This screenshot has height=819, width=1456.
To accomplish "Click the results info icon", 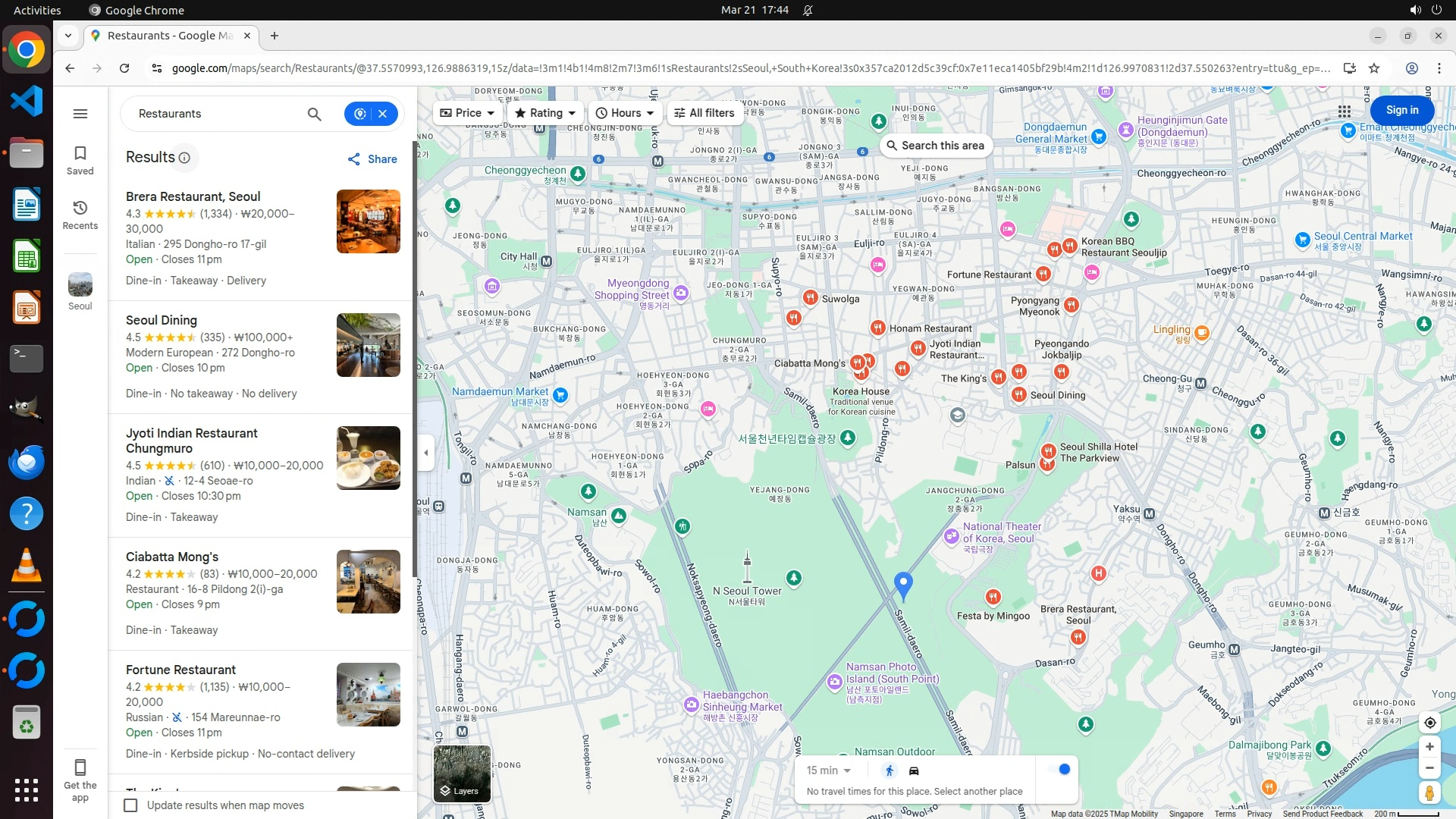I will (x=184, y=158).
